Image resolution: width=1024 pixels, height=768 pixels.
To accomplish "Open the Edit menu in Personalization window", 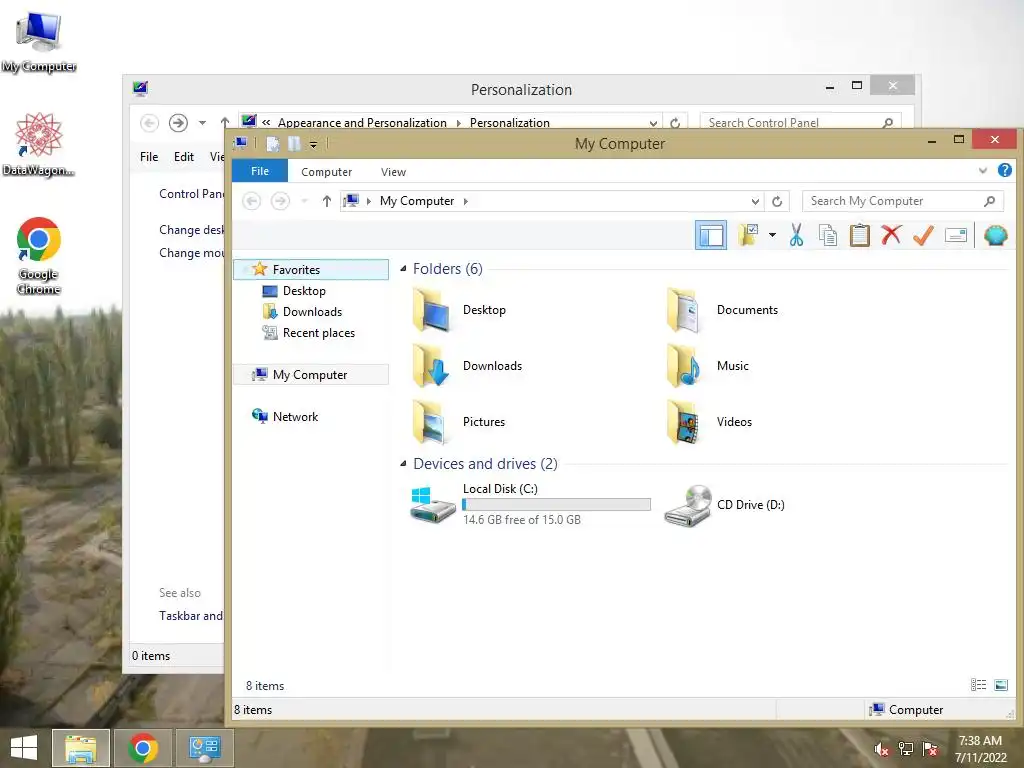I will pyautogui.click(x=184, y=157).
